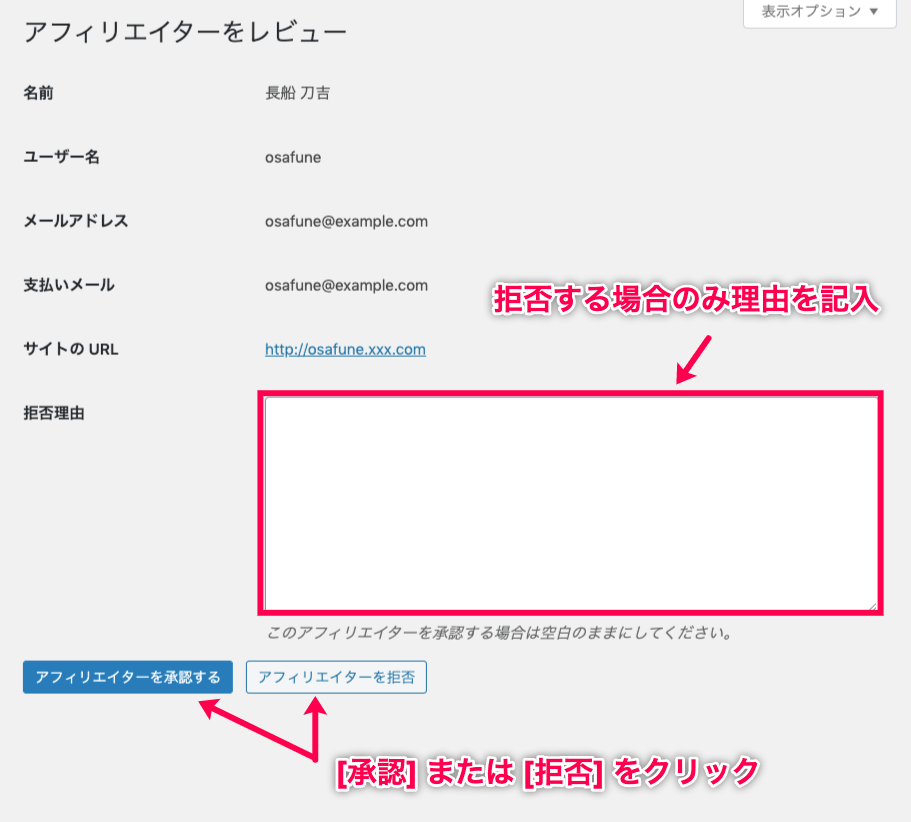Click the textarea resize handle corner
This screenshot has height=822, width=911.
(873, 605)
